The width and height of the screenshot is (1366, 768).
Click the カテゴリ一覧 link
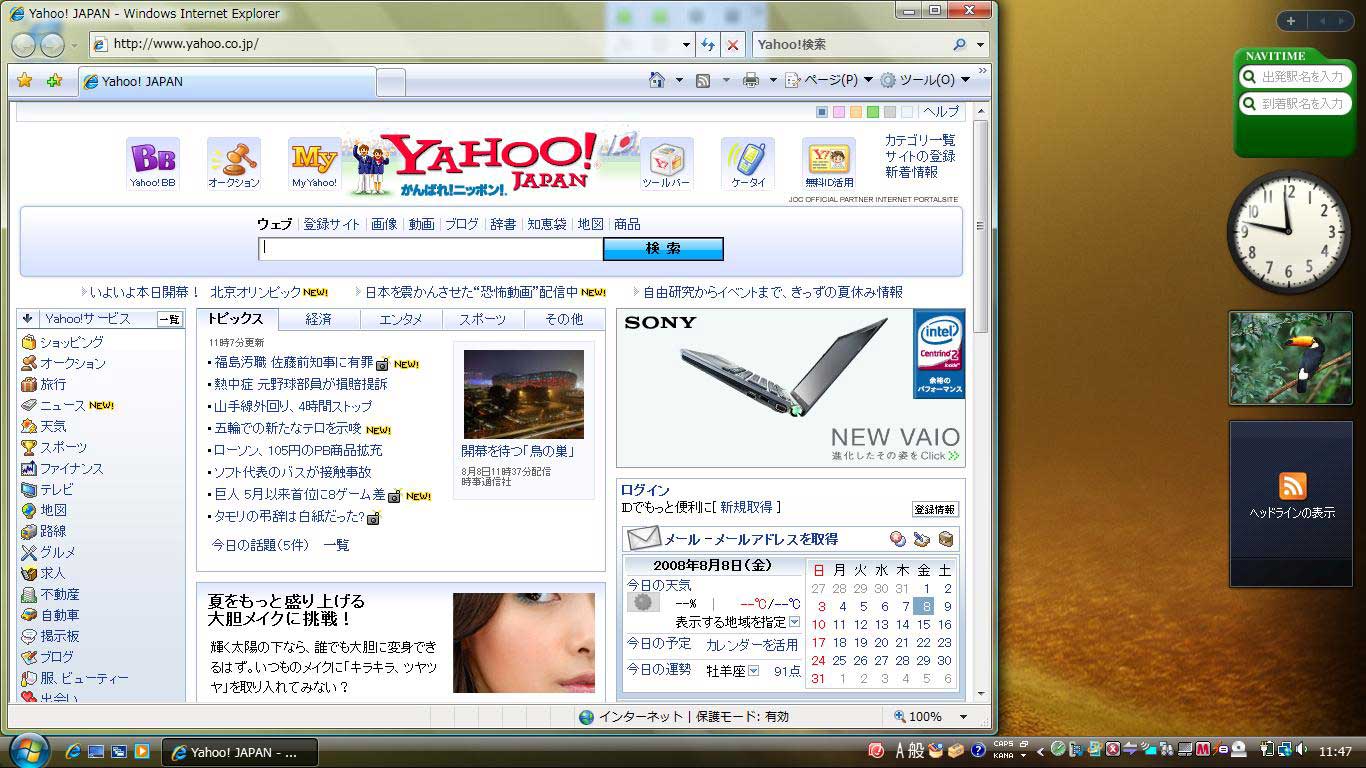920,140
